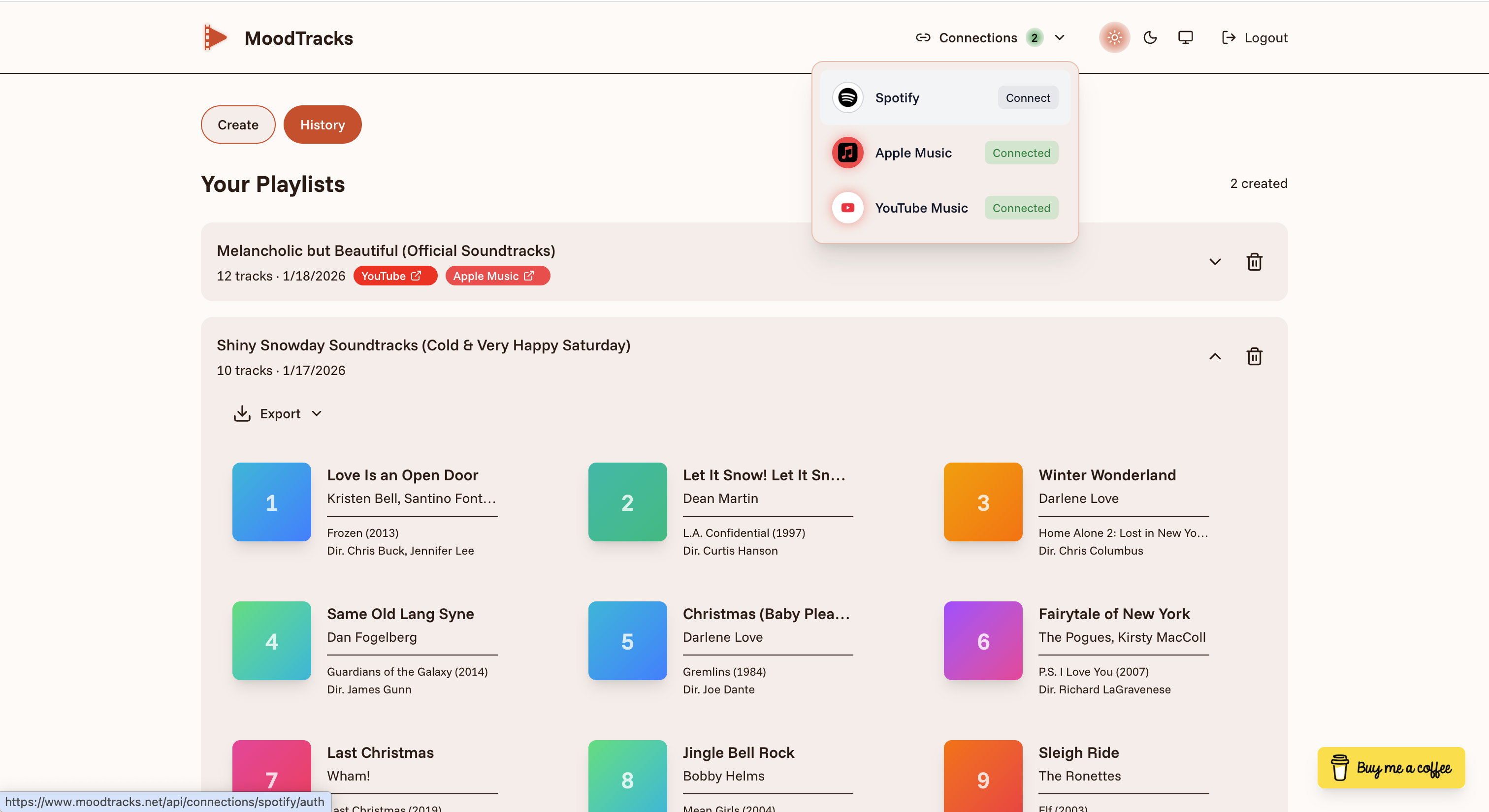Viewport: 1489px width, 812px height.
Task: Switch to dark mode with the moon toggle
Action: 1149,37
